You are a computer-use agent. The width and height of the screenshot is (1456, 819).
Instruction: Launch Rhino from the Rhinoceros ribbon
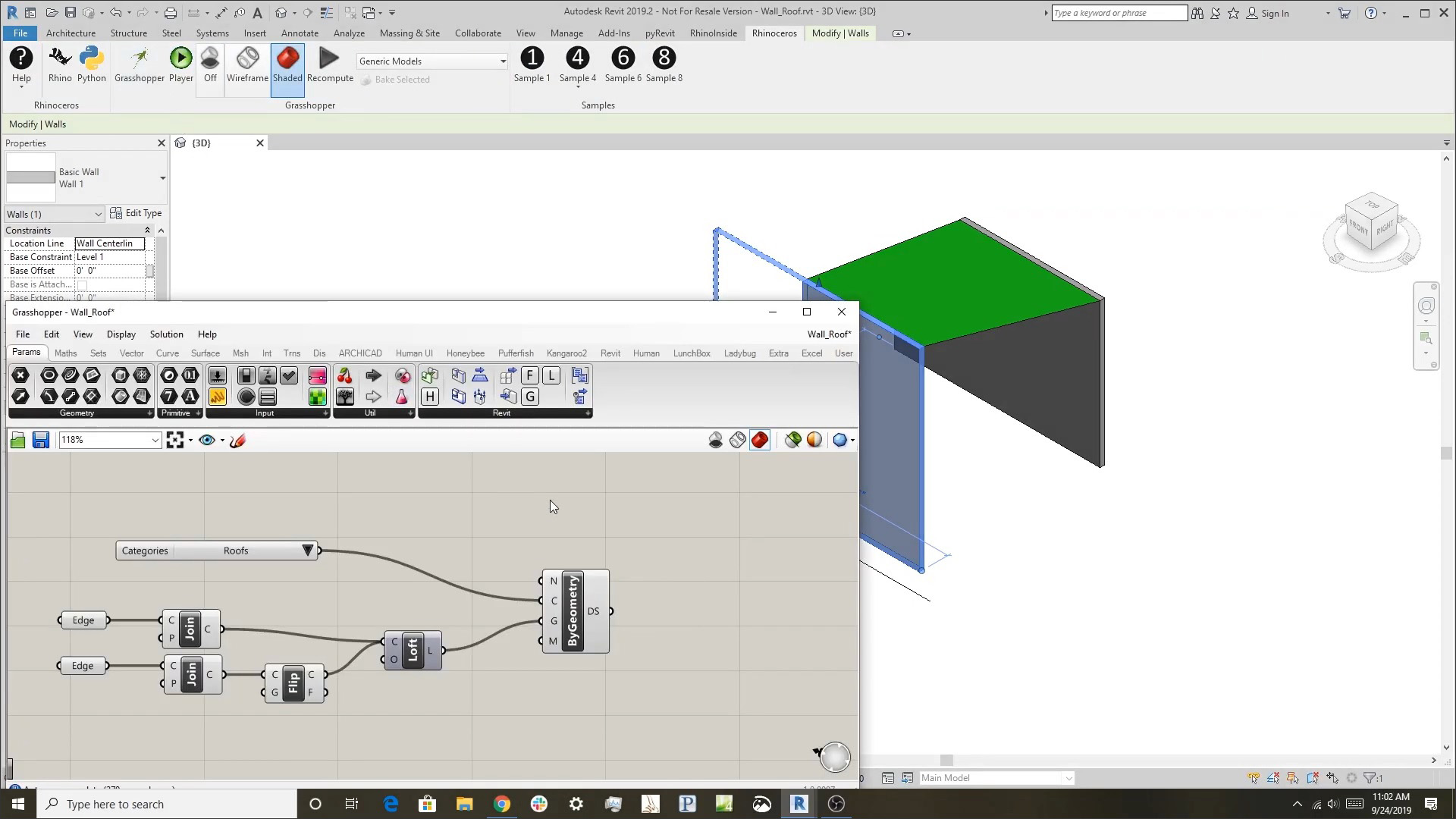(x=60, y=64)
